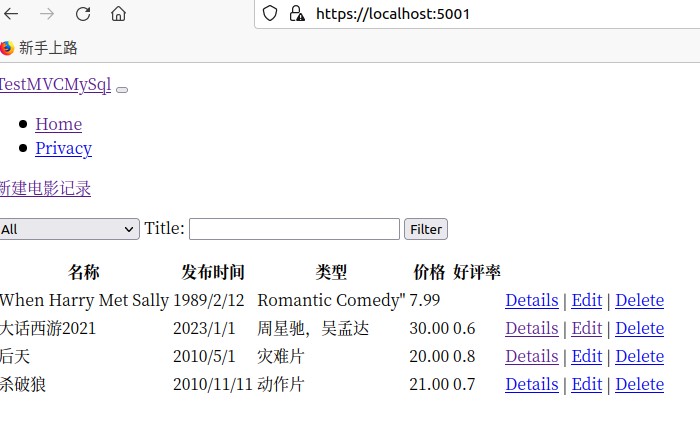700x422 pixels.
Task: Select the 0.6 rating cell
Action: pyautogui.click(x=464, y=328)
